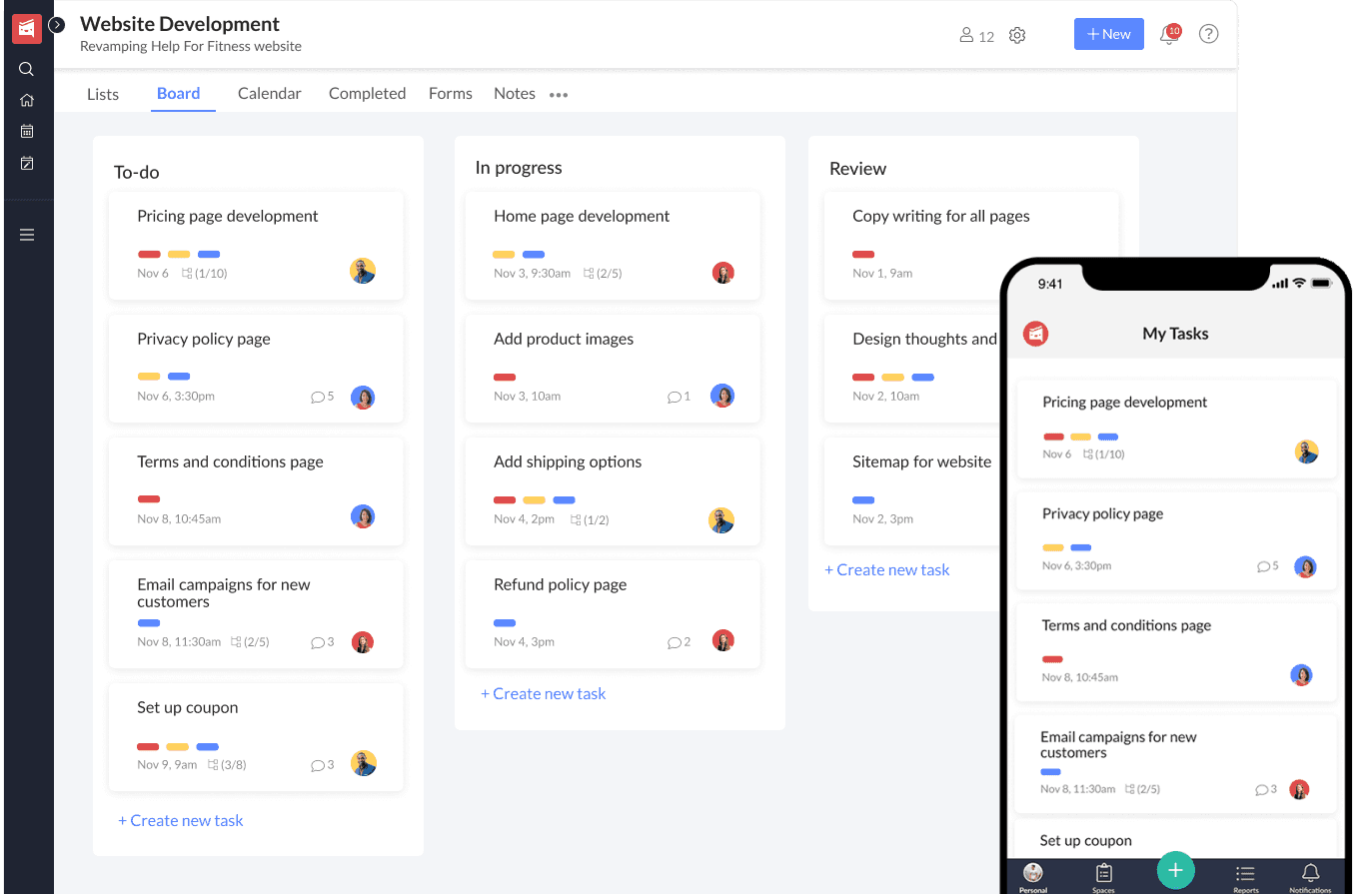Open the notifications bell showing 10 alerts
Screen dimensions: 1372x894
pyautogui.click(x=1169, y=33)
